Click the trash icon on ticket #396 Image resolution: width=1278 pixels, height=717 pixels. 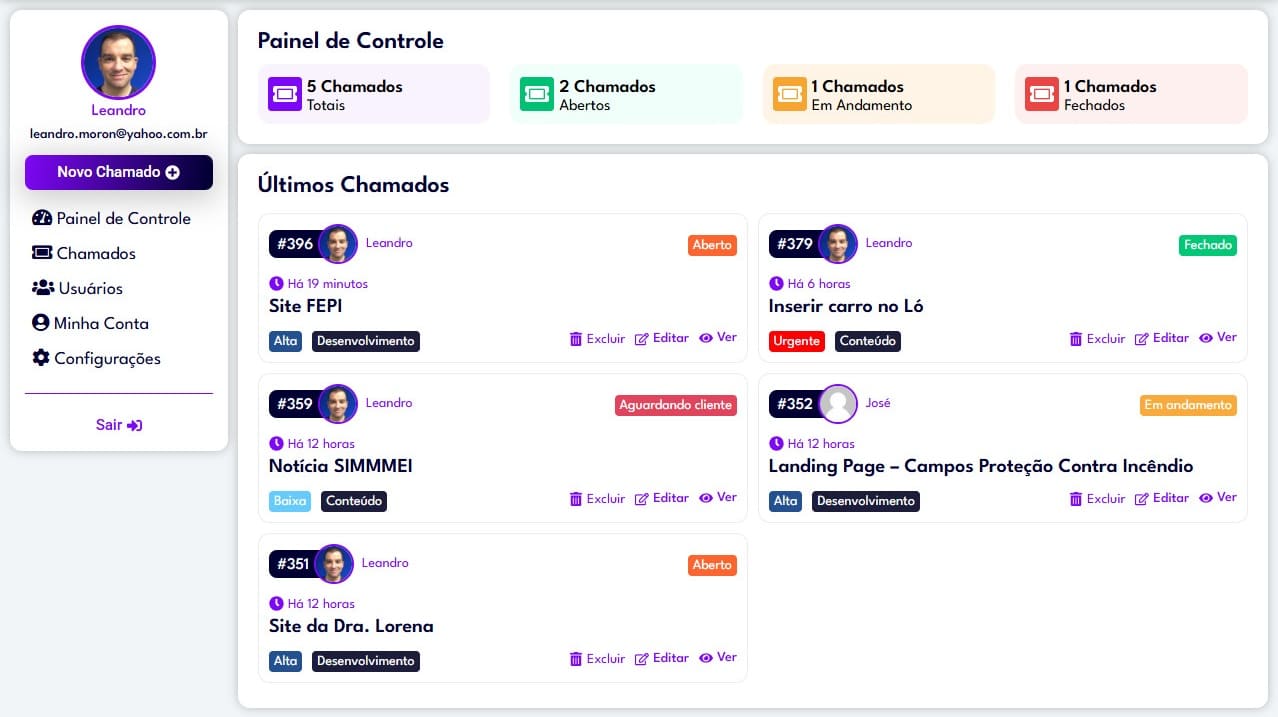576,339
